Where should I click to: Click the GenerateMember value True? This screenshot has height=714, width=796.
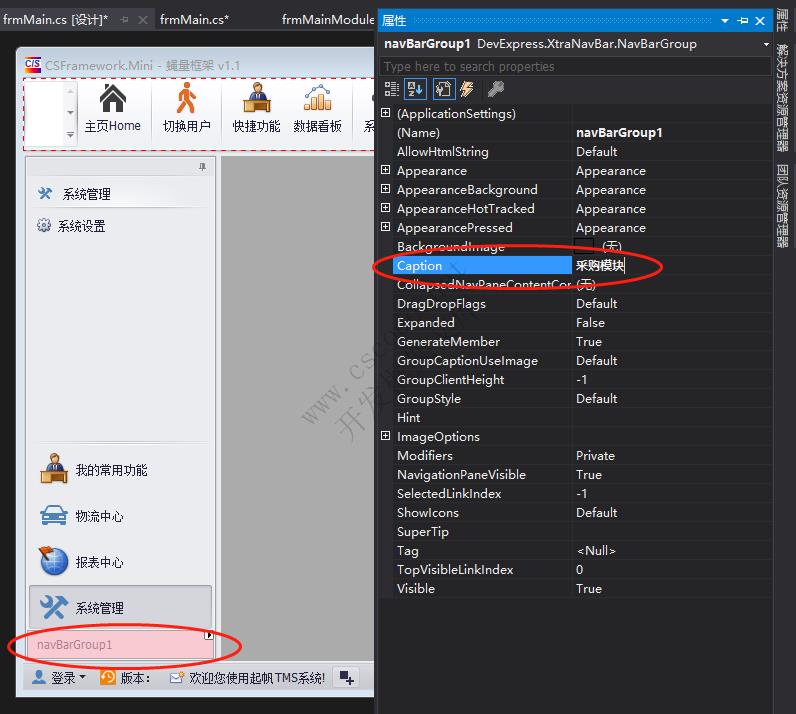pos(588,341)
